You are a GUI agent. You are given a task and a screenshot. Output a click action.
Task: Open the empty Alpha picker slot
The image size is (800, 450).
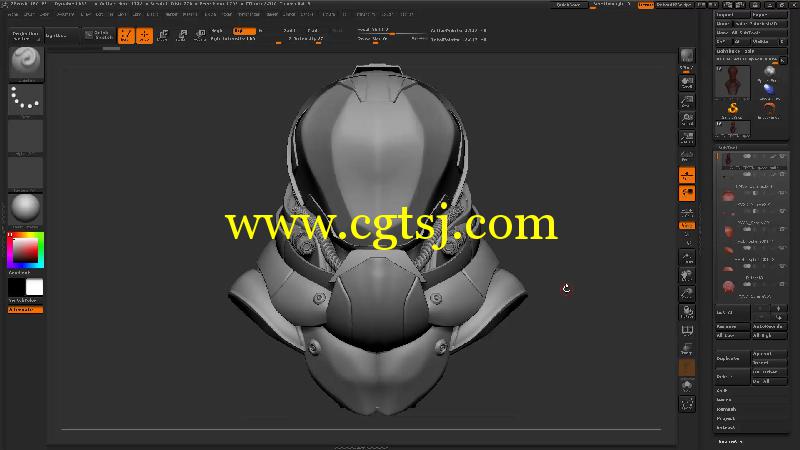pos(26,137)
